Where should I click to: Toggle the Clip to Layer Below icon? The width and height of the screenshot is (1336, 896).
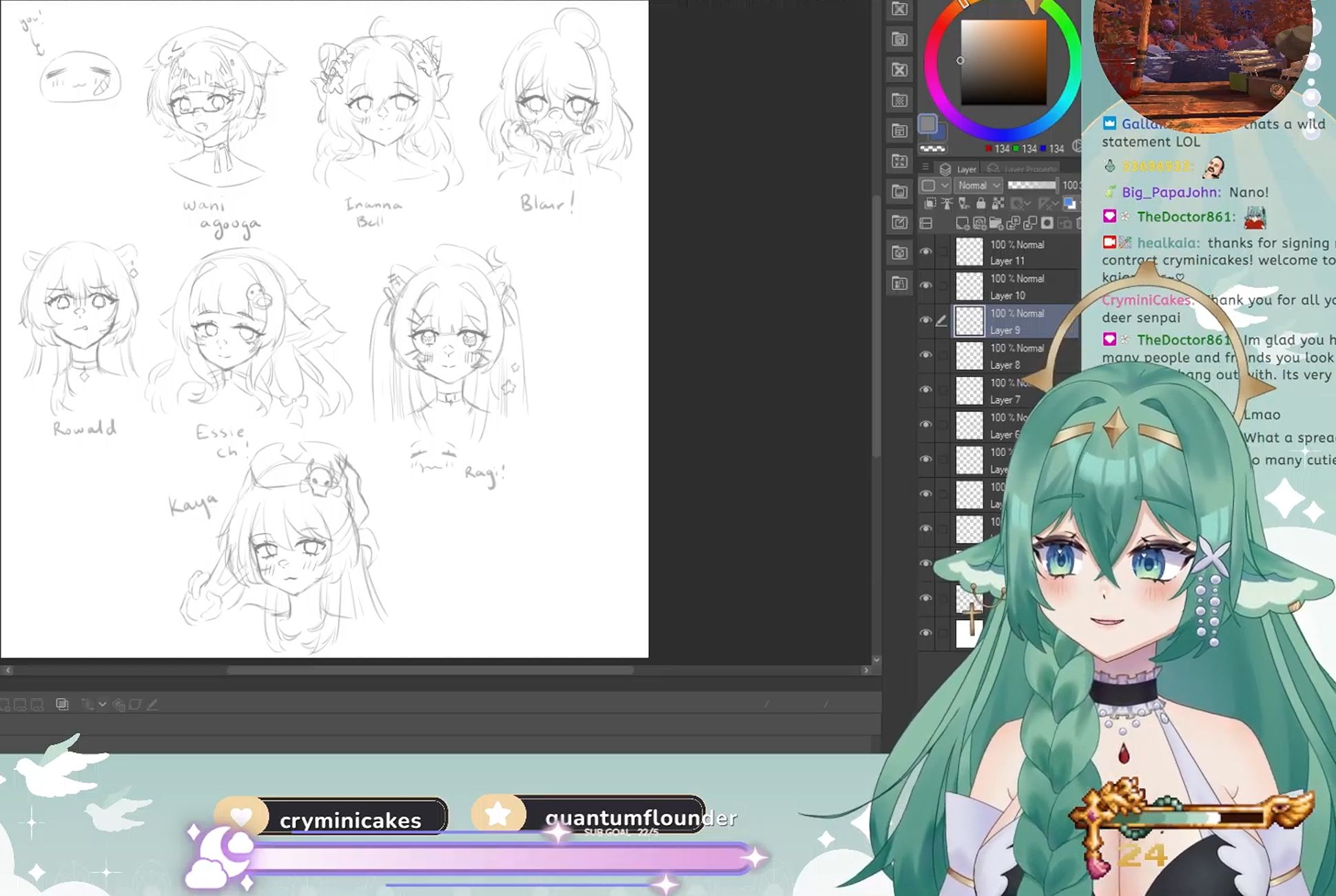pos(930,203)
